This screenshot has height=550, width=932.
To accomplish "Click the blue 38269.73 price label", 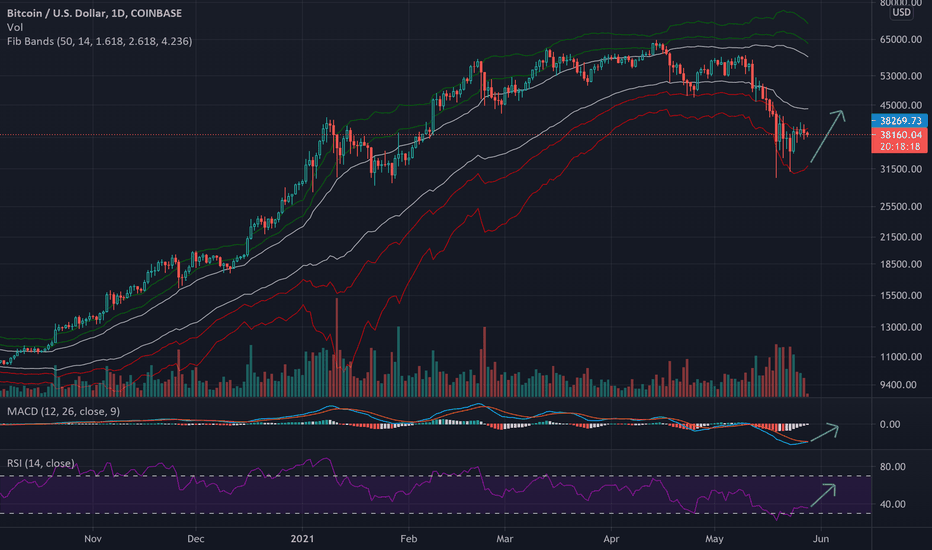I will pyautogui.click(x=899, y=121).
